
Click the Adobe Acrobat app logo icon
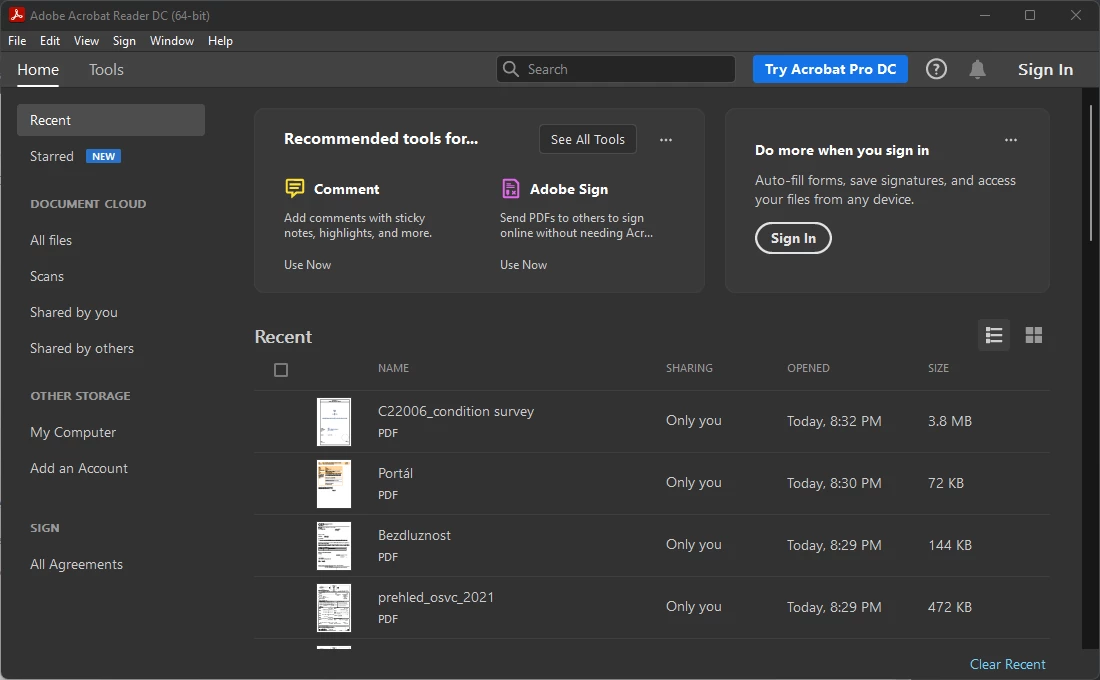click(x=16, y=15)
